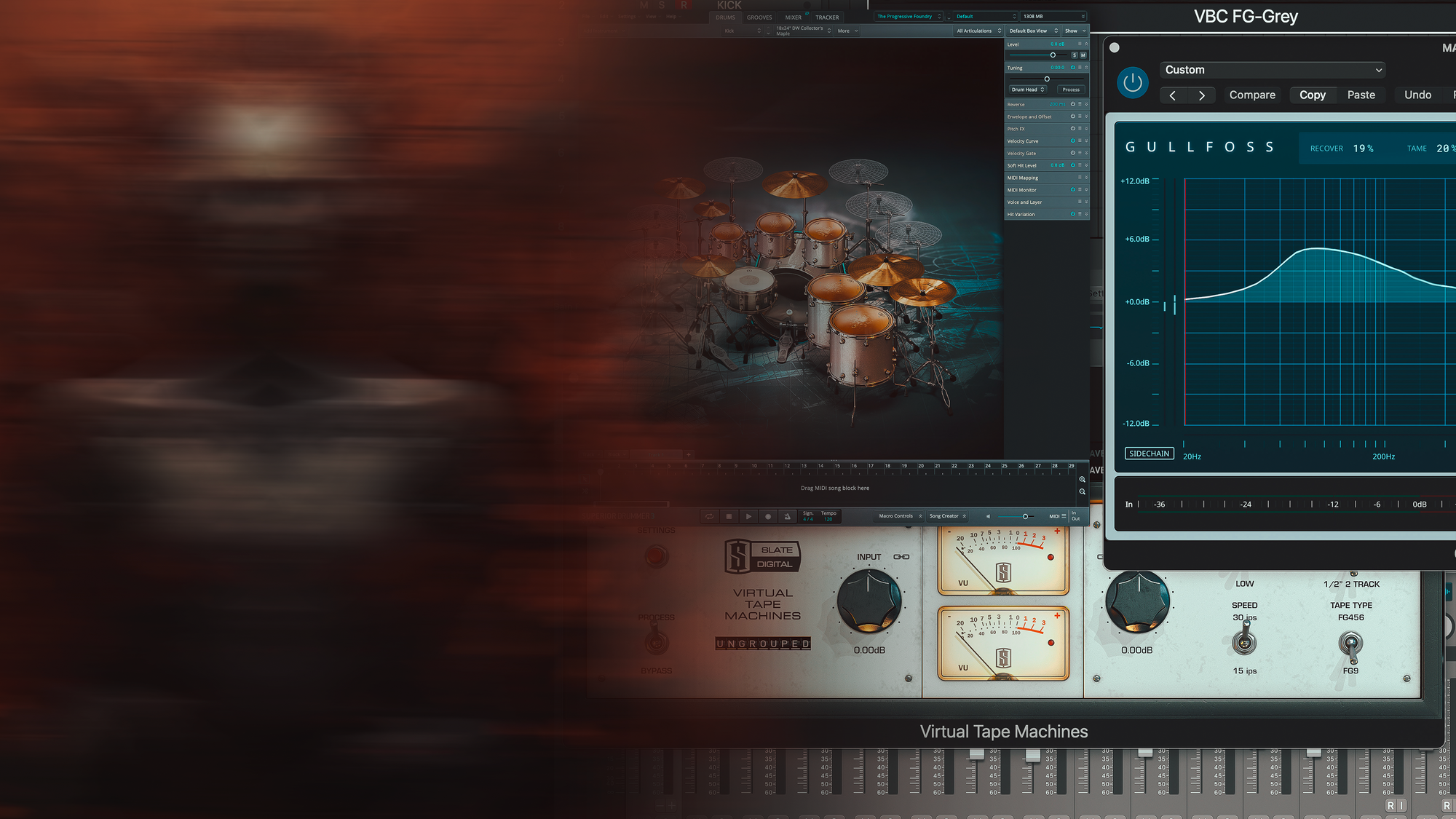Image resolution: width=1456 pixels, height=819 pixels.
Task: Click the Compare button
Action: (1251, 95)
